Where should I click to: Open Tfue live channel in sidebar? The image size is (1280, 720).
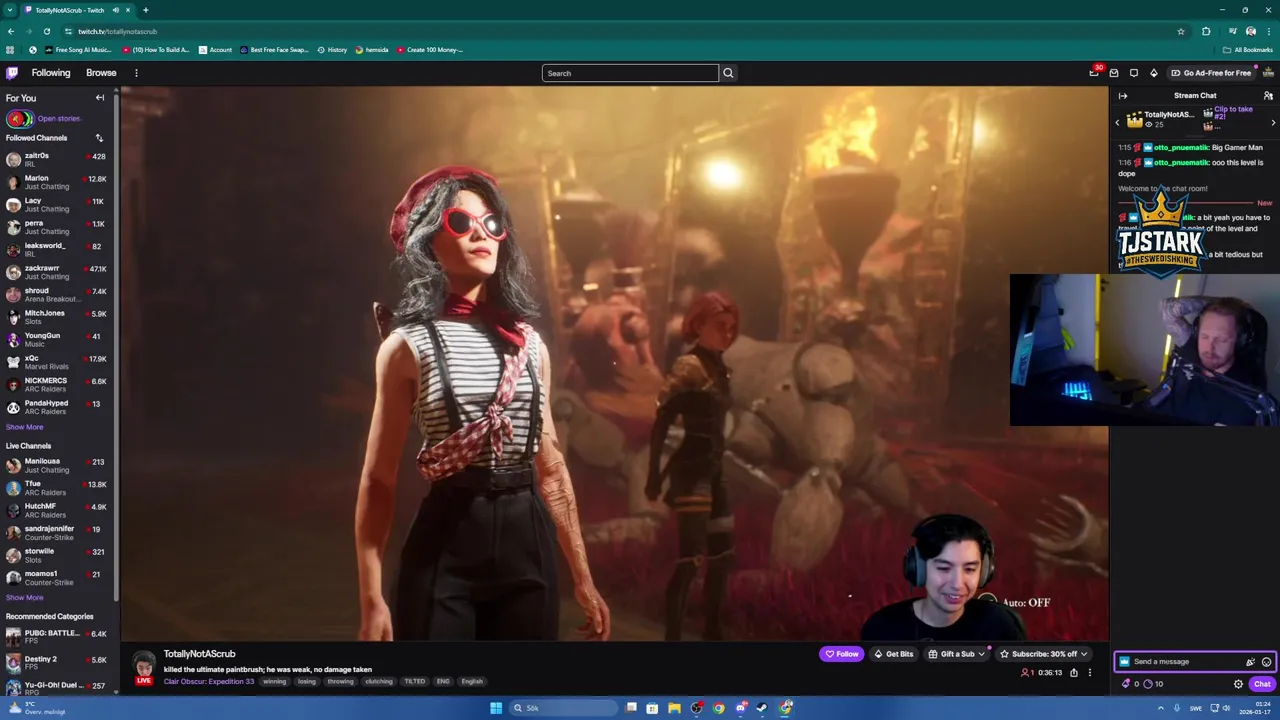(x=56, y=487)
